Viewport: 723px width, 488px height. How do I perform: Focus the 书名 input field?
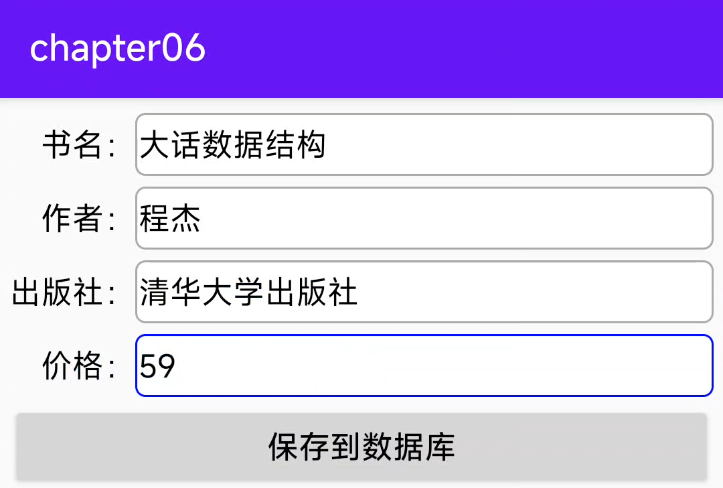[424, 145]
